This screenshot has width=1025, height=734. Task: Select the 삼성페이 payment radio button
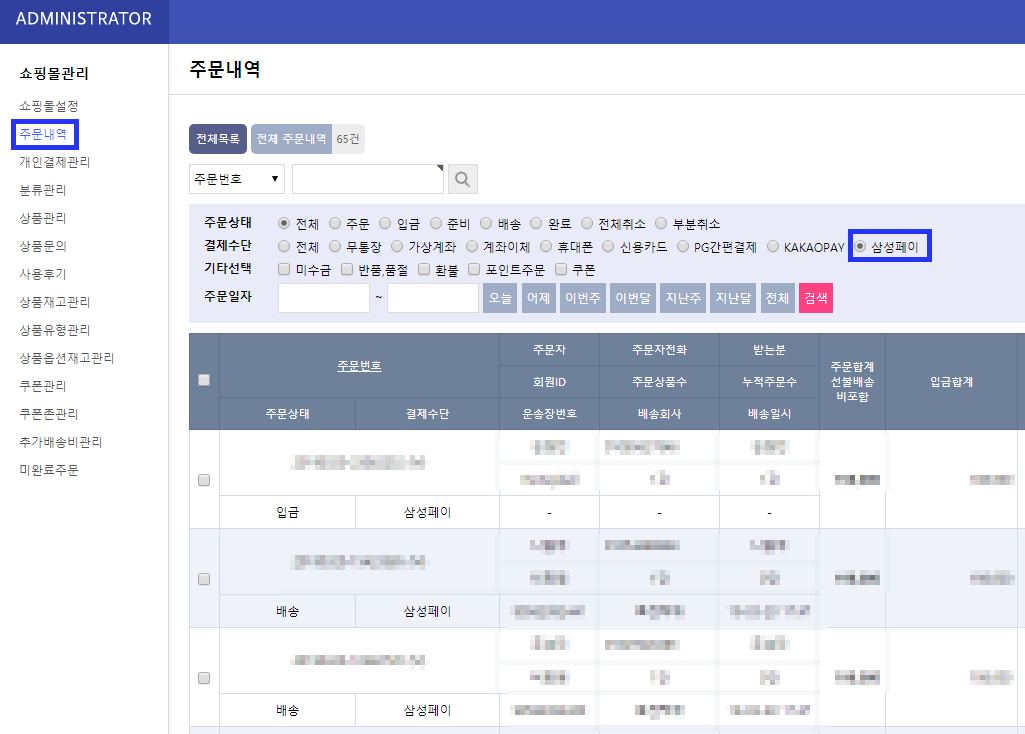click(x=860, y=246)
